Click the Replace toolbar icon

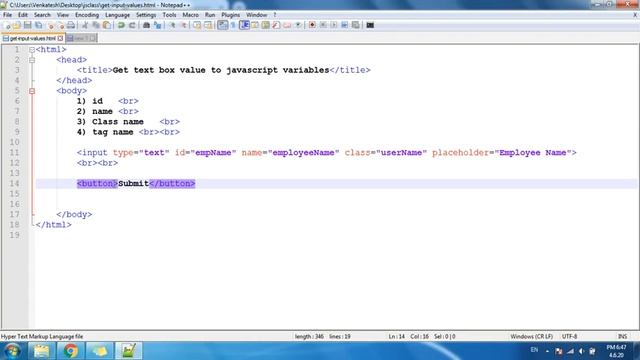pos(158,25)
